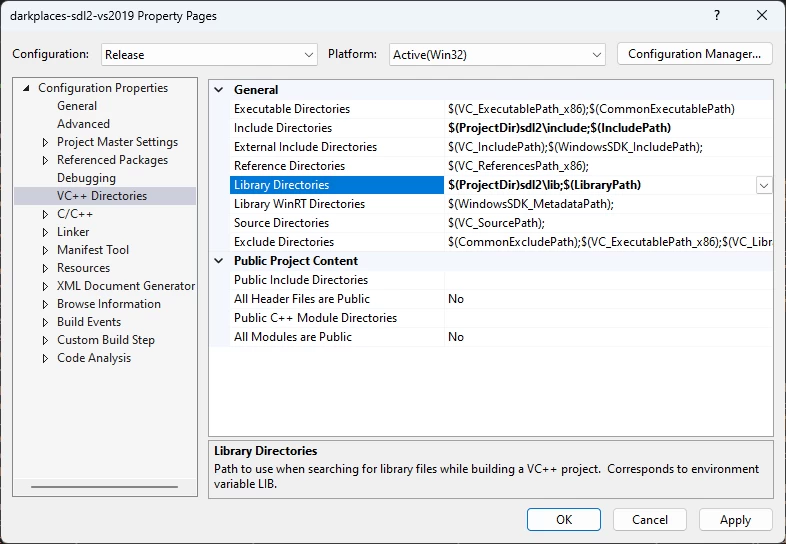Expand the XML Document Generator node
This screenshot has width=786, height=544.
45,287
